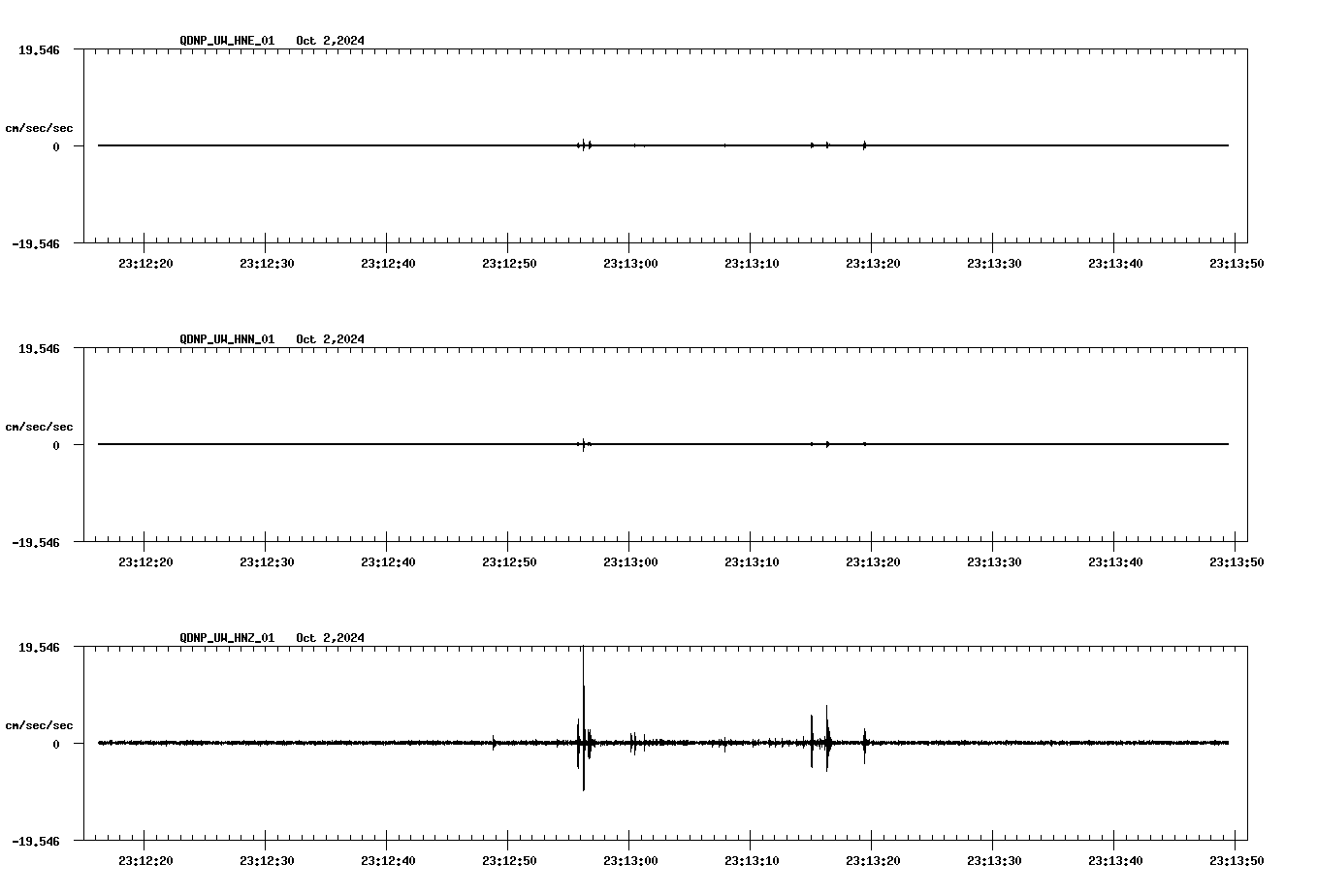Pick the 23:13:30 time label under HNE chart

994,264
